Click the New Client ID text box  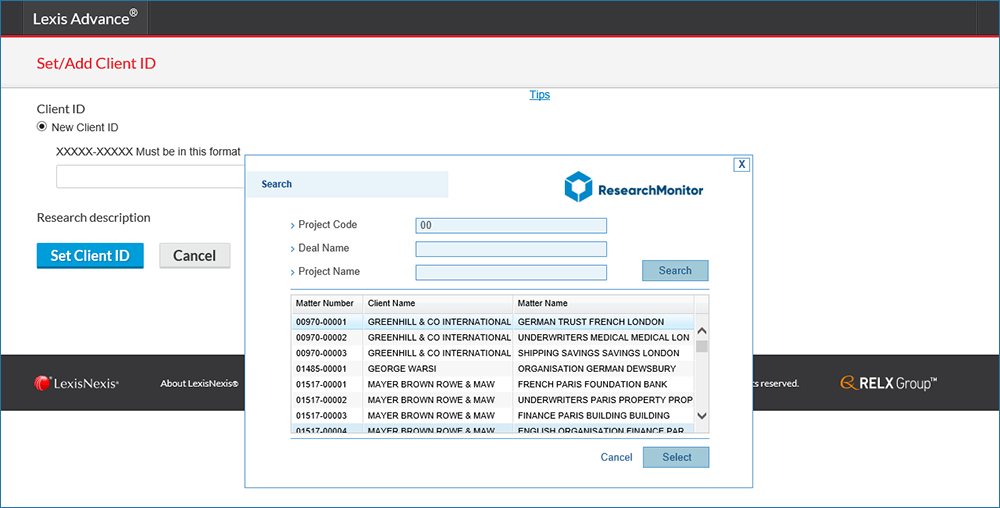151,177
